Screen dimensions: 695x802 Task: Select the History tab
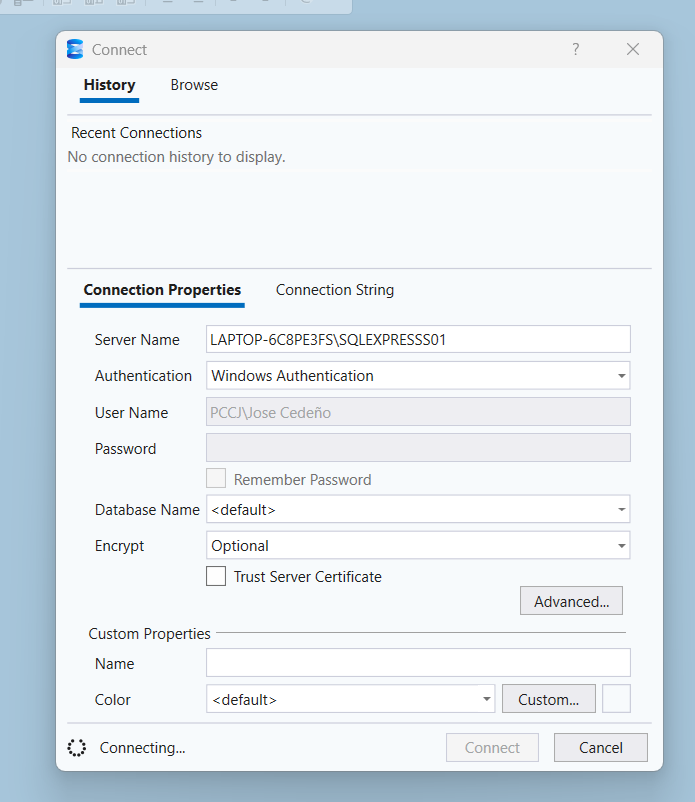pos(109,85)
